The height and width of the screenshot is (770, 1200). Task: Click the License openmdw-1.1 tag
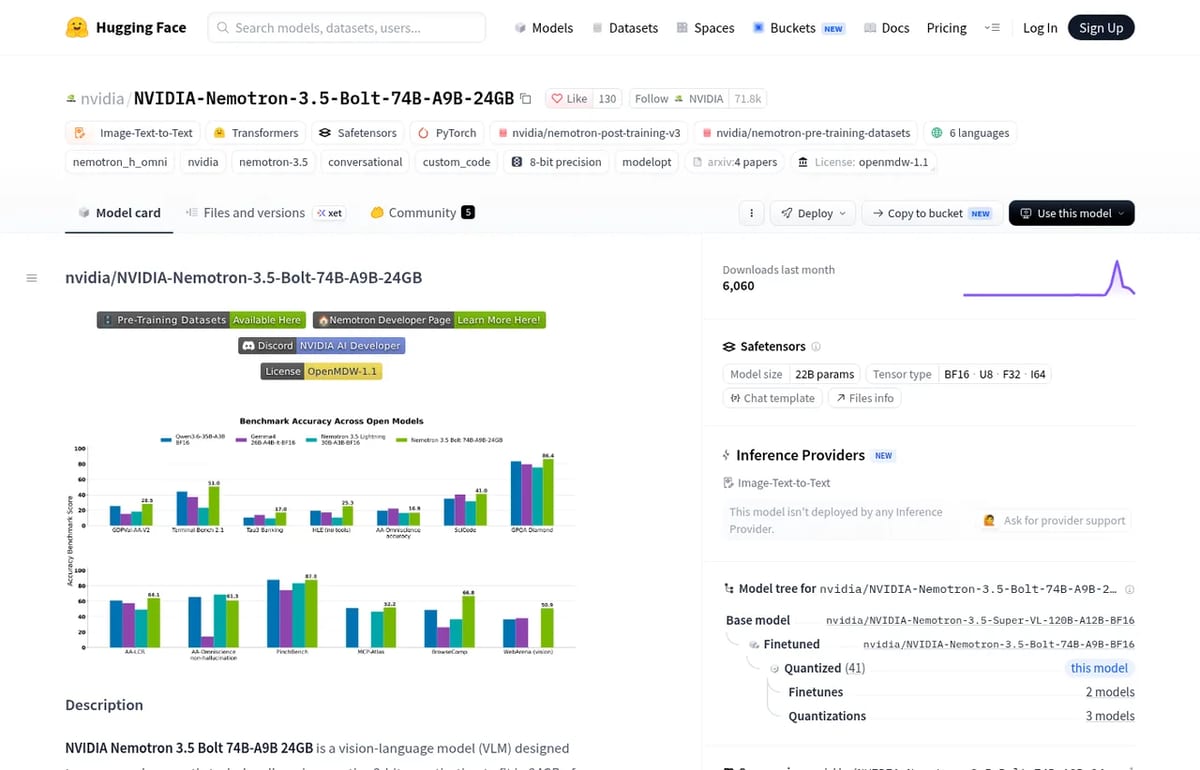coord(864,162)
